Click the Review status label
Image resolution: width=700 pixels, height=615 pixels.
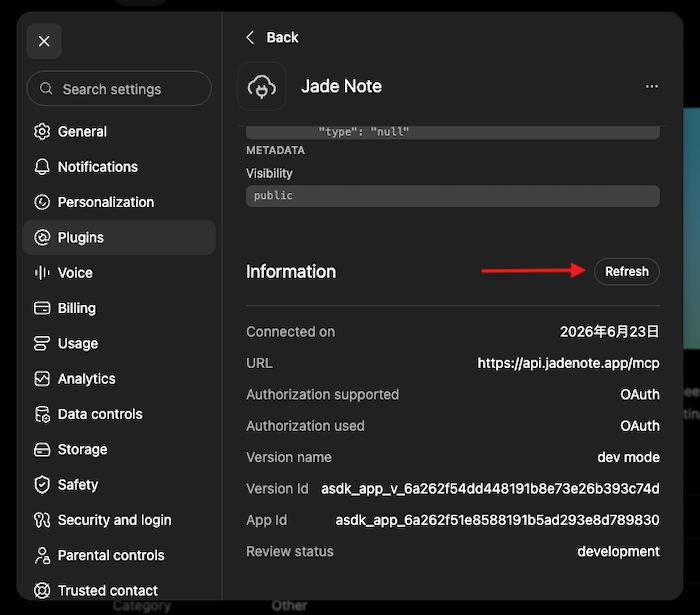tap(290, 552)
